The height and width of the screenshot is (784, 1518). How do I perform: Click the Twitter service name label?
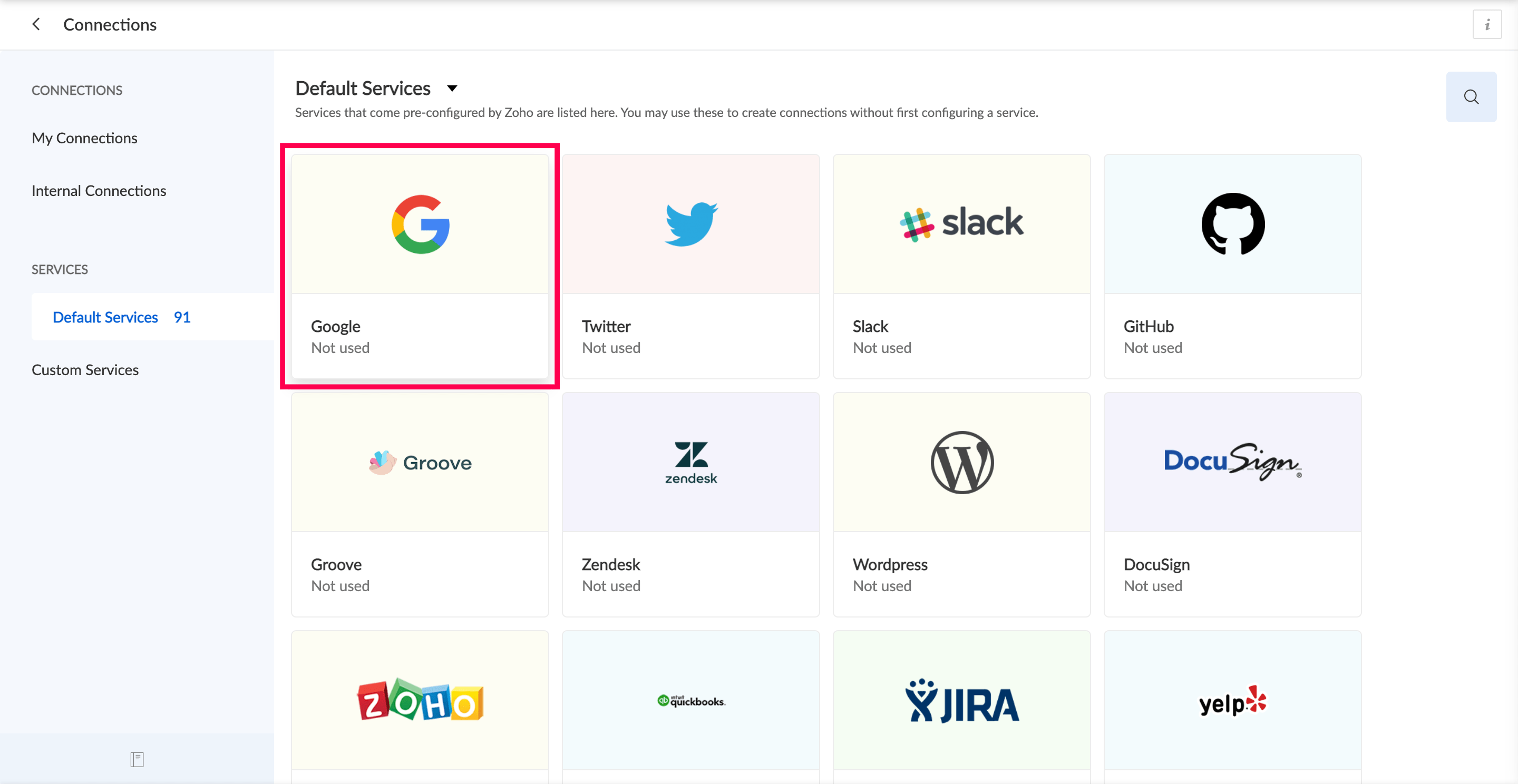[x=606, y=326]
